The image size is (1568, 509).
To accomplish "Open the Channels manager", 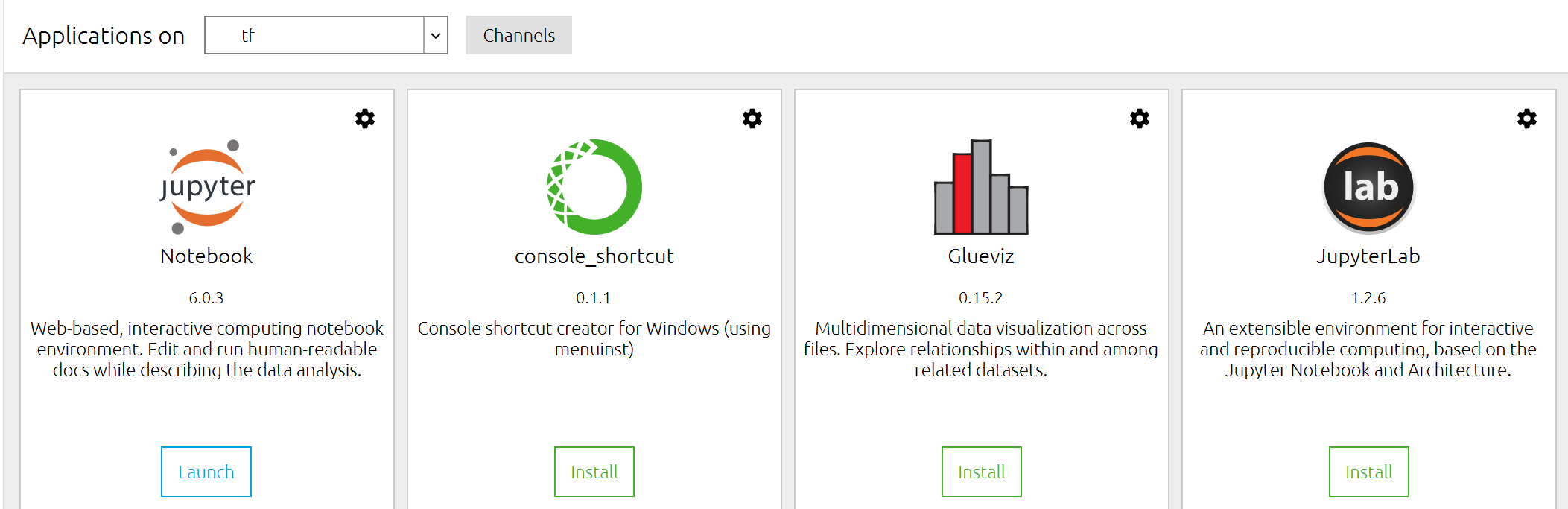I will pos(518,35).
